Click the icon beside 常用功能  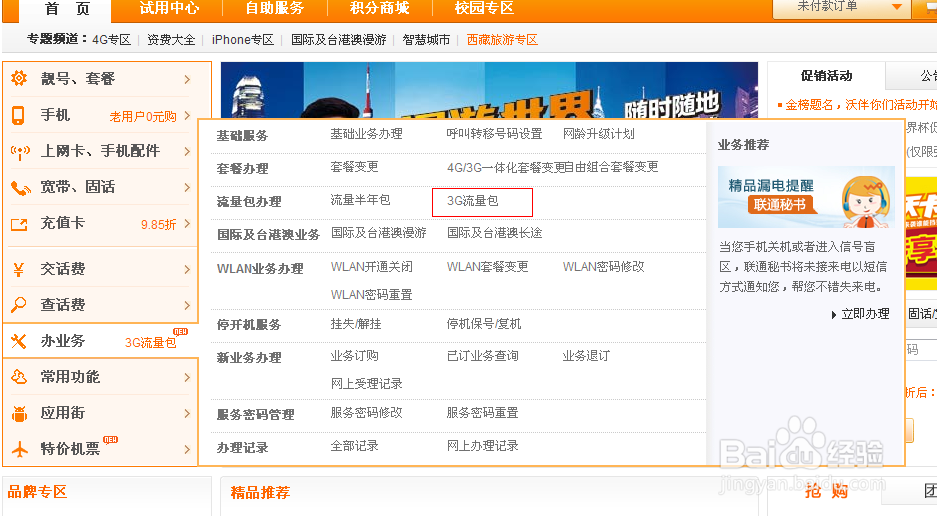[x=19, y=377]
